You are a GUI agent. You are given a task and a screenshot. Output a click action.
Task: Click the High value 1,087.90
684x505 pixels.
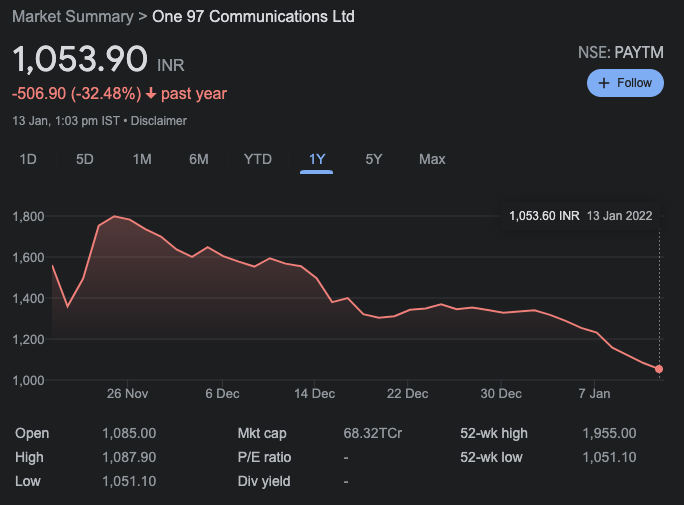(x=129, y=457)
